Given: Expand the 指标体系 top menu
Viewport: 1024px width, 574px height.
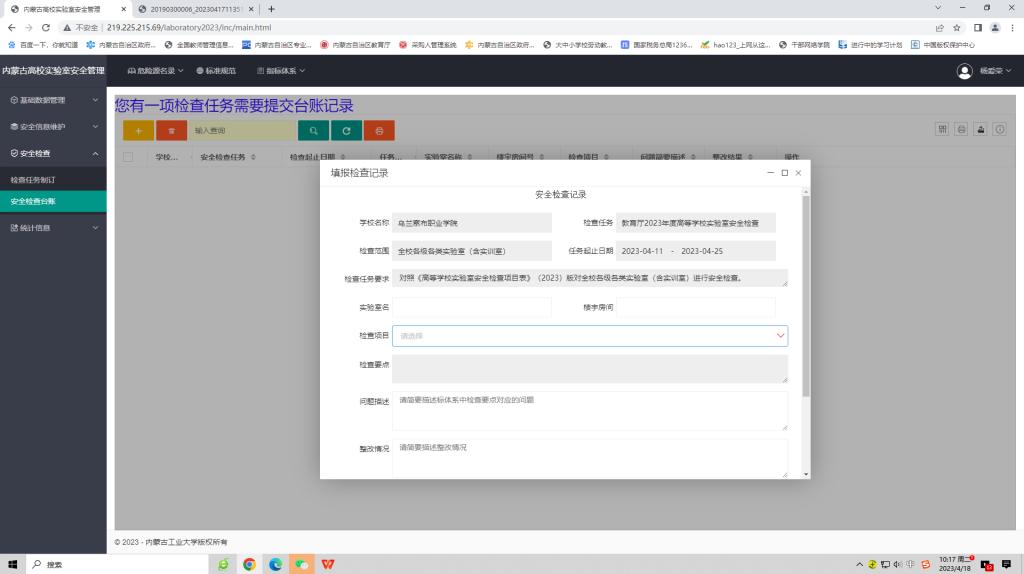Looking at the screenshot, I should pyautogui.click(x=281, y=71).
